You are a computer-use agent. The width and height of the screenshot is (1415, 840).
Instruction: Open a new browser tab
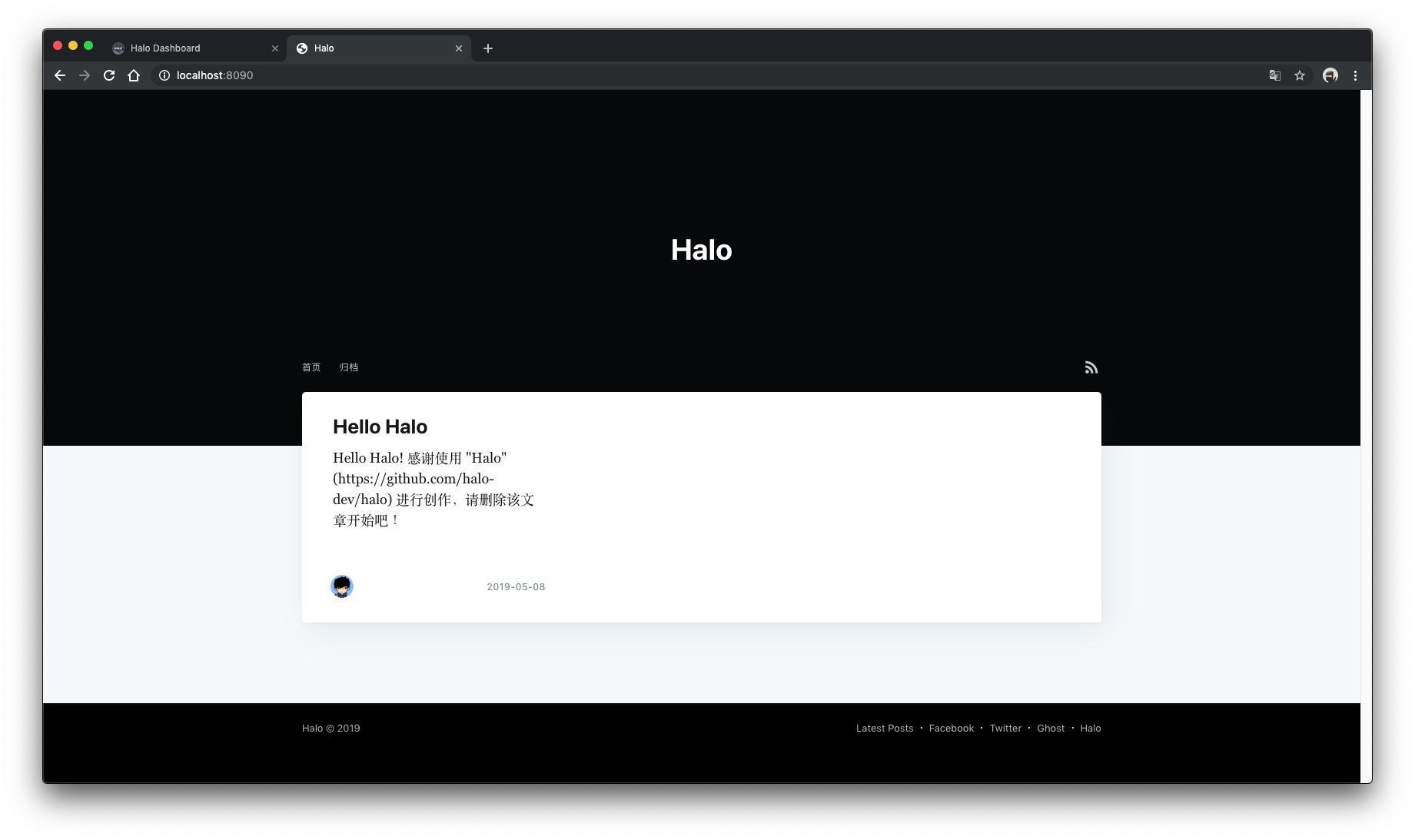pos(488,48)
